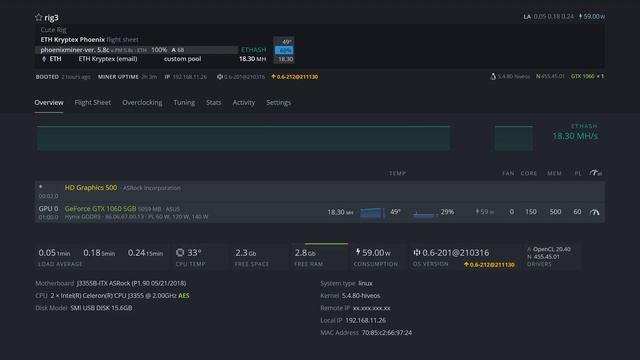Click the GPU 0 core value 150

531,212
